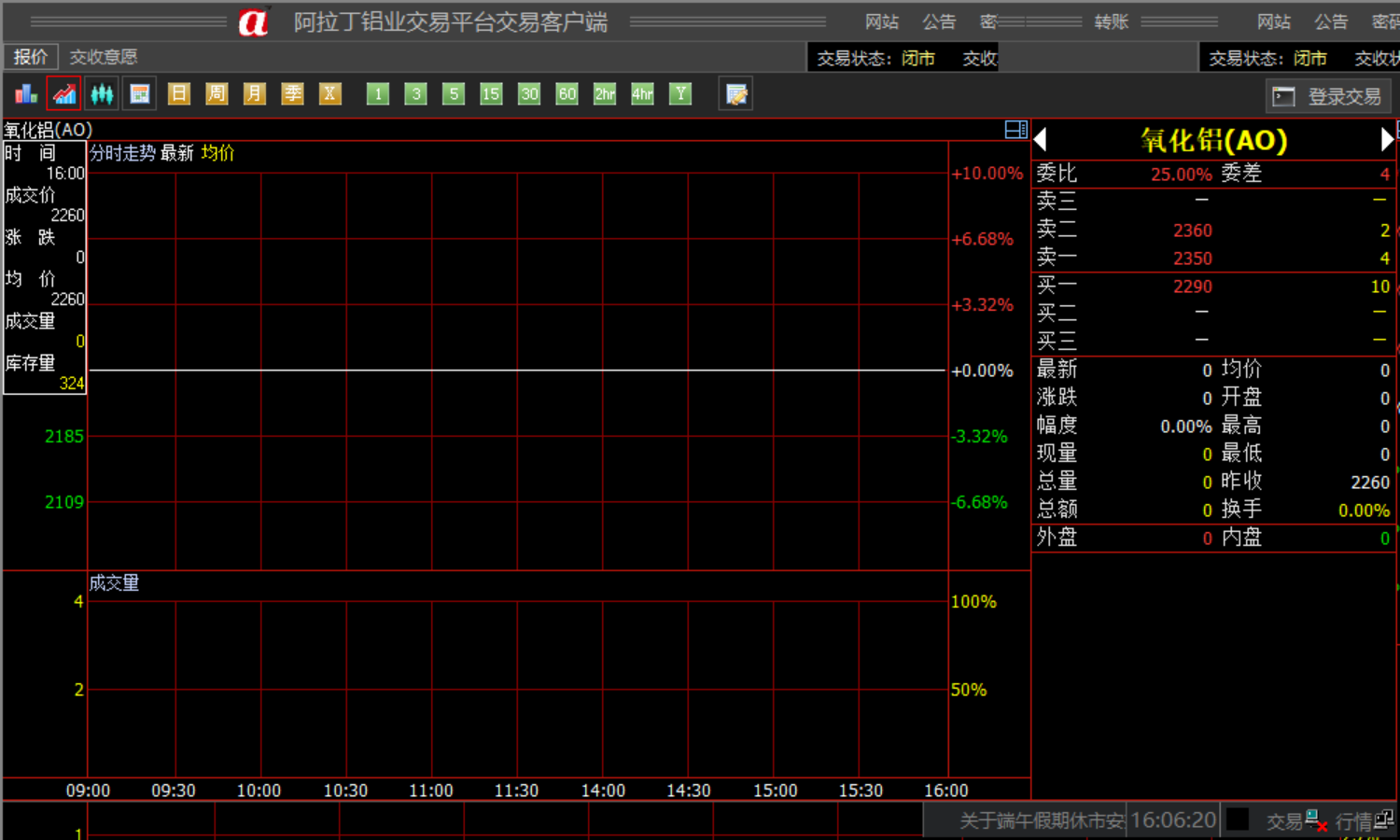
Task: Switch to the 报价 tab
Action: tap(31, 57)
